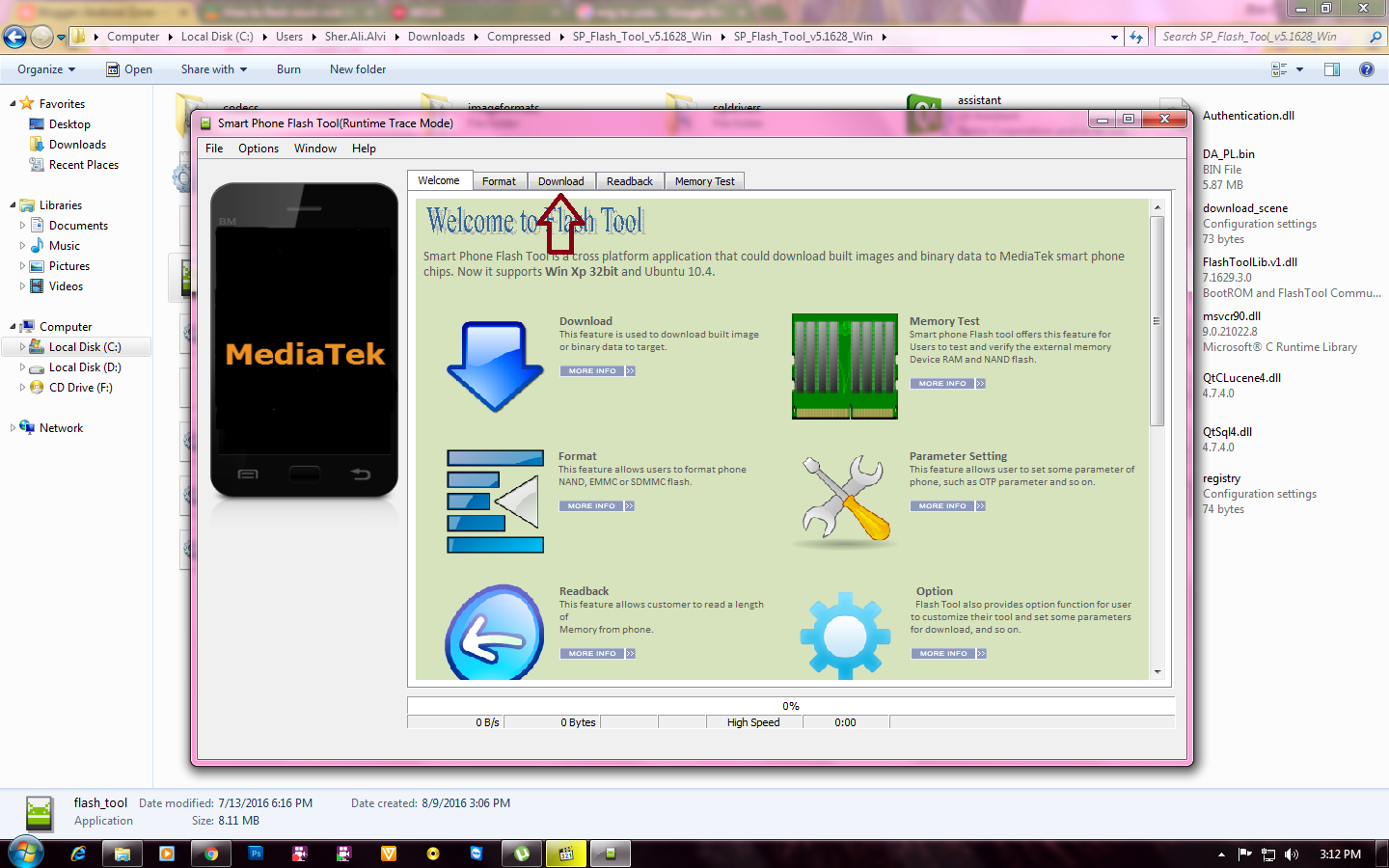Select Downloads under Favorites

77,145
